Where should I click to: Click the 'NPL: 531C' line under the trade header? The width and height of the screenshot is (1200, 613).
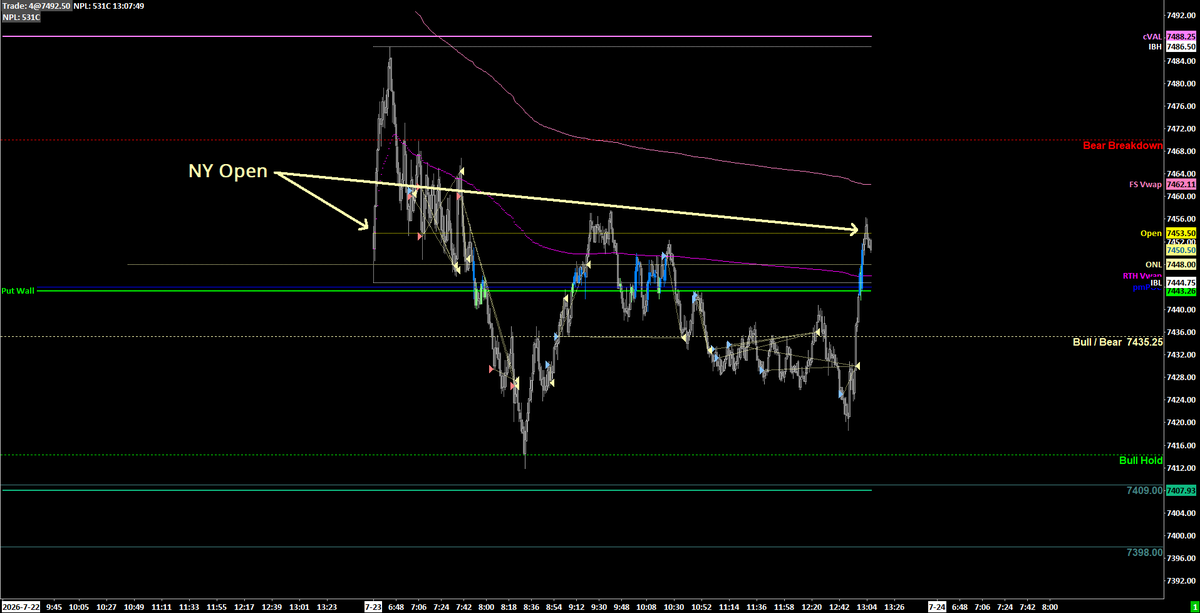(21, 17)
